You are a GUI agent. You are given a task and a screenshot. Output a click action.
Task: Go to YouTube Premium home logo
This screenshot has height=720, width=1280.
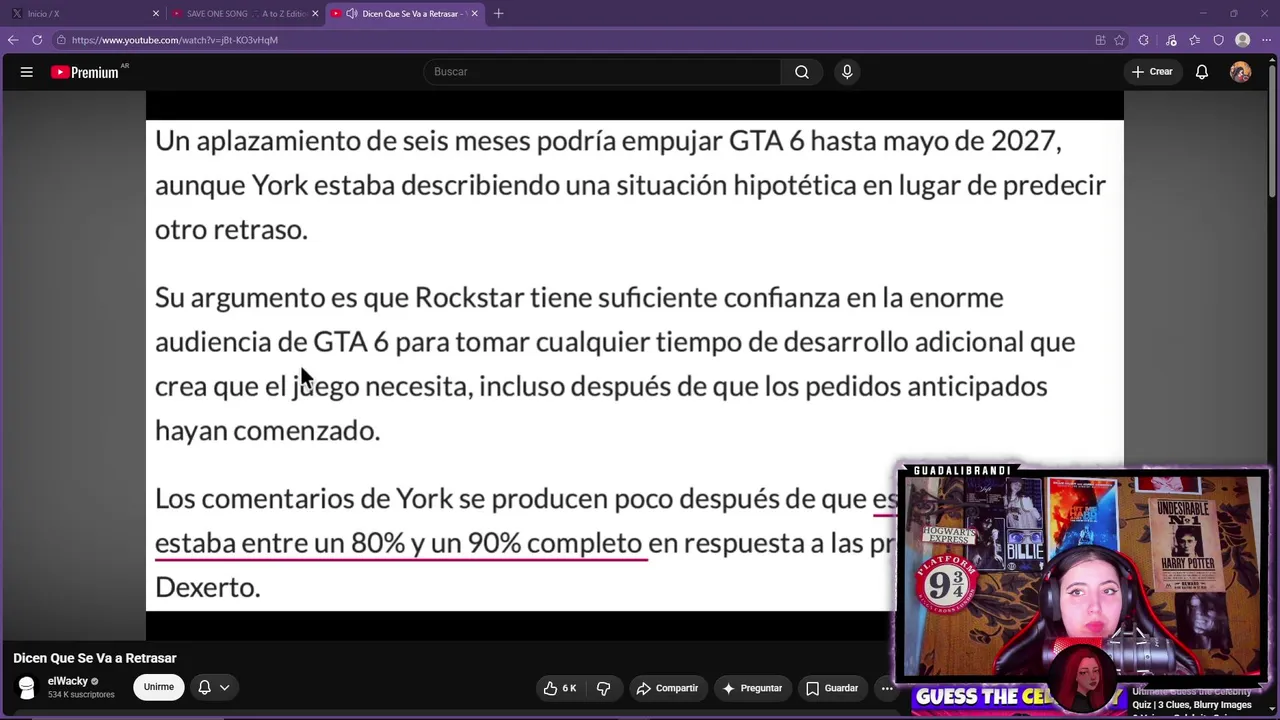point(85,72)
